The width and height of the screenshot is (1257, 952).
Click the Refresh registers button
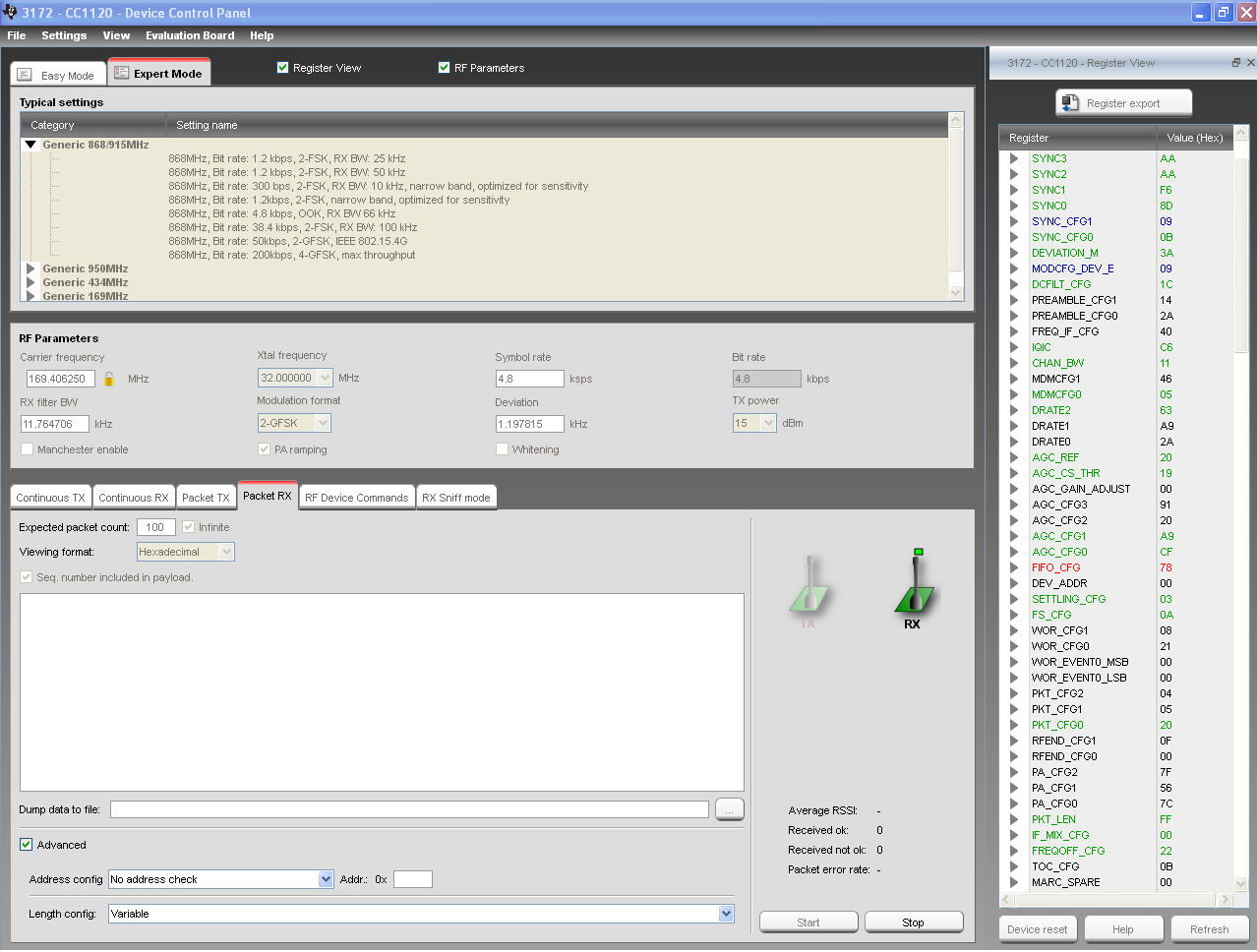[1209, 929]
